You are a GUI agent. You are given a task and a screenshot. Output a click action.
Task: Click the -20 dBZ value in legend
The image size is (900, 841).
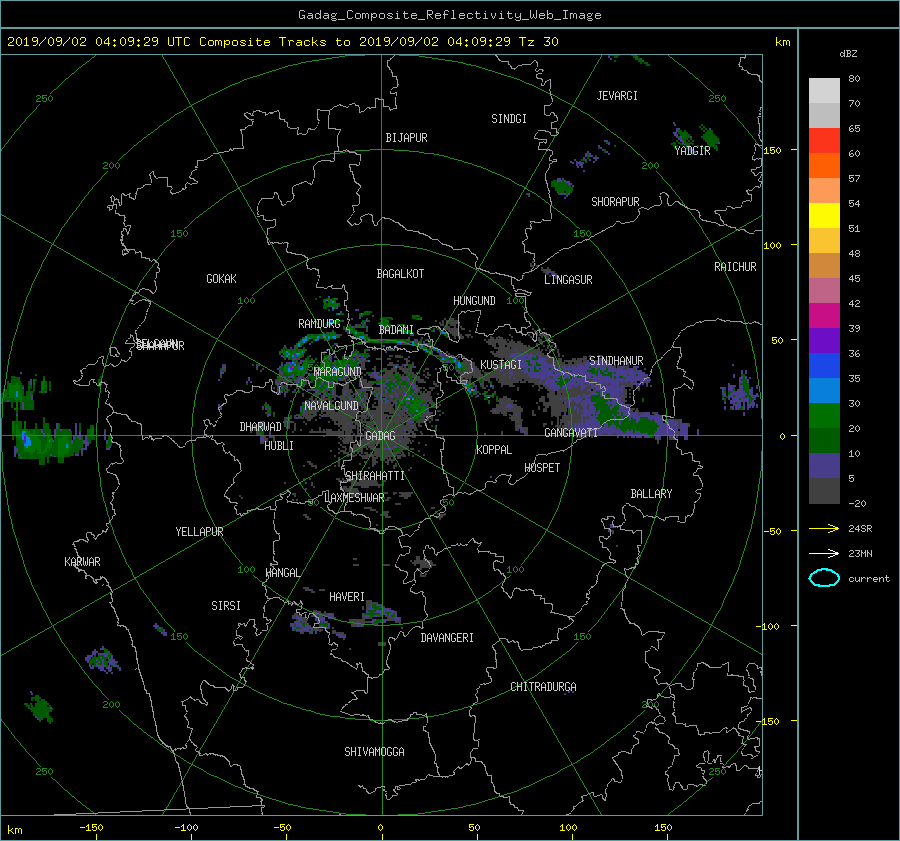pyautogui.click(x=857, y=503)
